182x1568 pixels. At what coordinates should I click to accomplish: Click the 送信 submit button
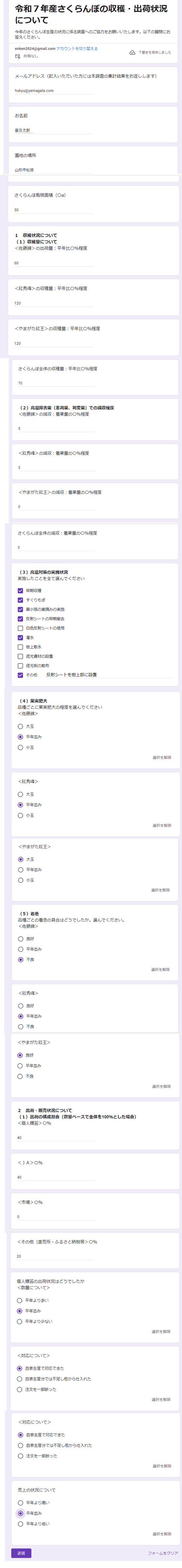point(21,1553)
